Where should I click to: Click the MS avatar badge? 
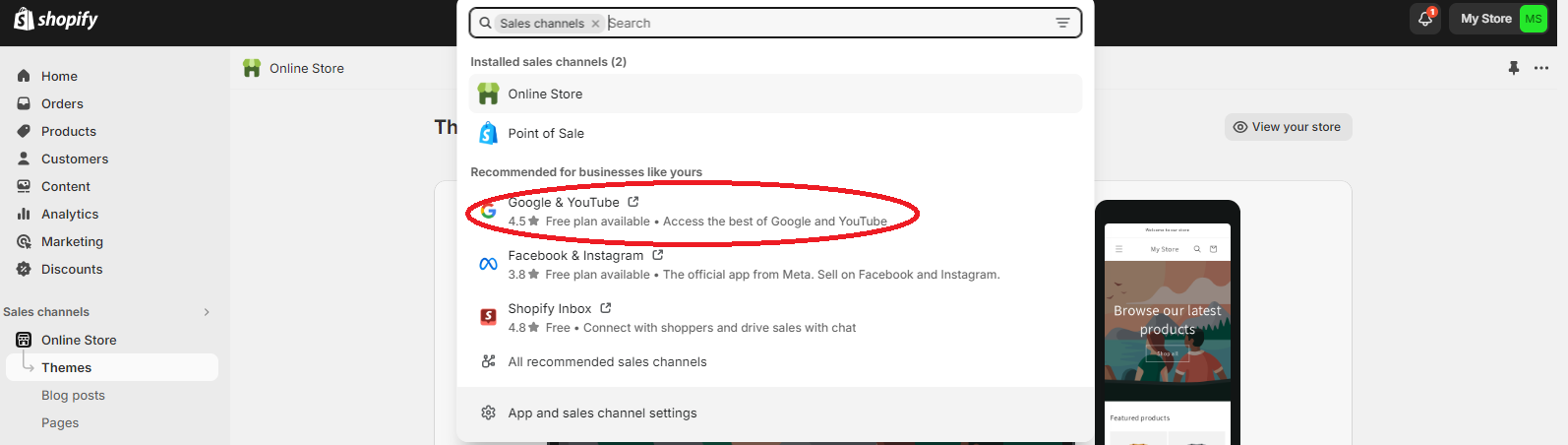(1534, 19)
